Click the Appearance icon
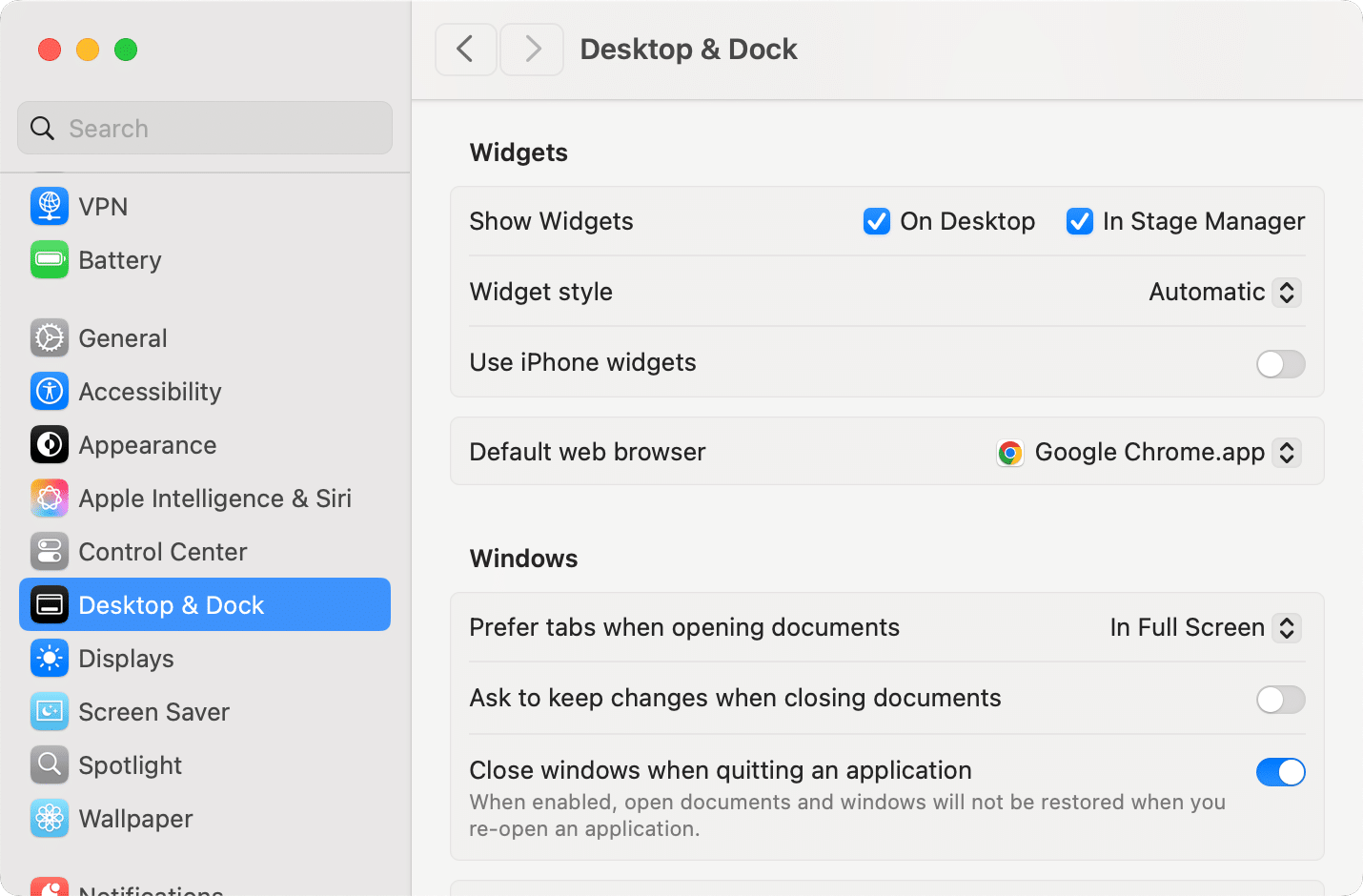Screen dimensions: 1363x896 coord(49,444)
